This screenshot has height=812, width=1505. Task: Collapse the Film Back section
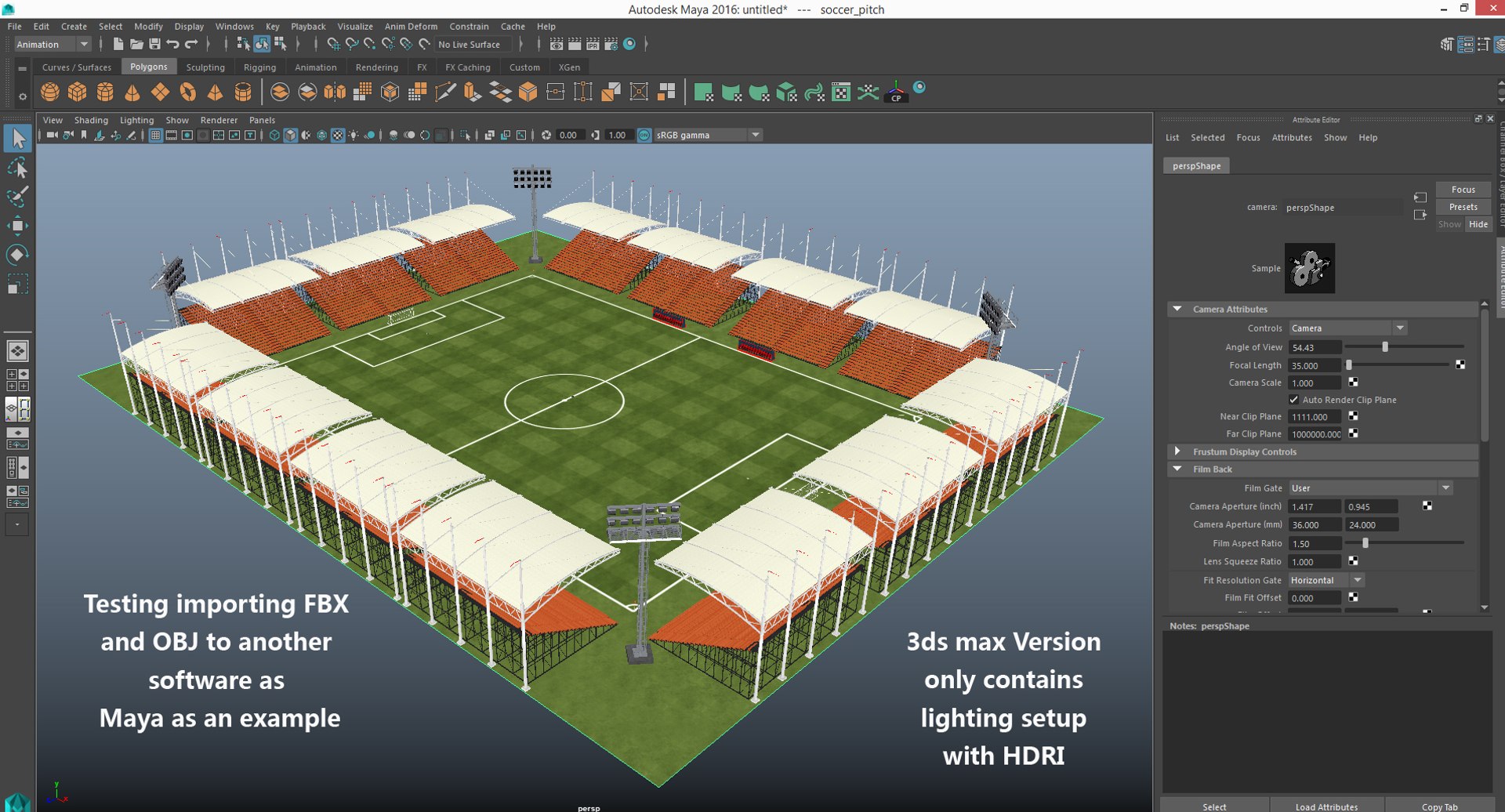pos(1177,469)
